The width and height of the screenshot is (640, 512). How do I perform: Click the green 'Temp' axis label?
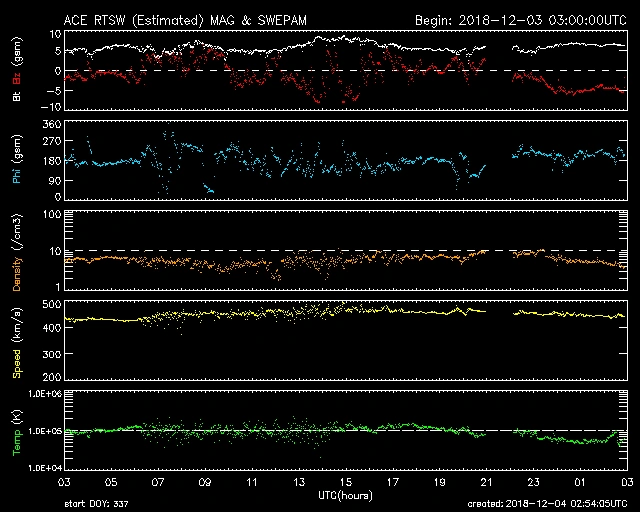pos(17,443)
